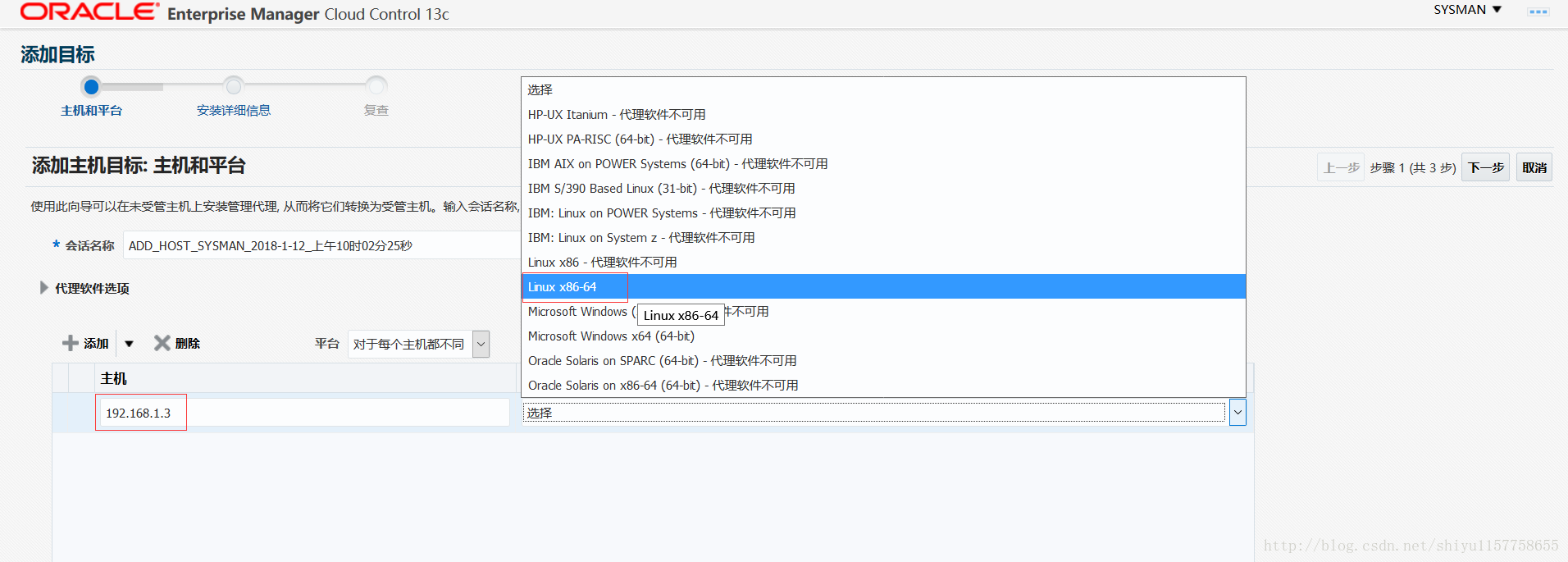This screenshot has width=1568, height=562.
Task: Select Oracle Solaris on SPARC (64-bit) option
Action: (x=883, y=361)
